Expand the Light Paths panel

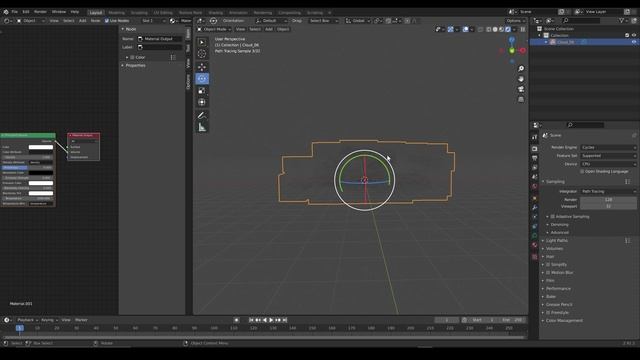tap(557, 240)
